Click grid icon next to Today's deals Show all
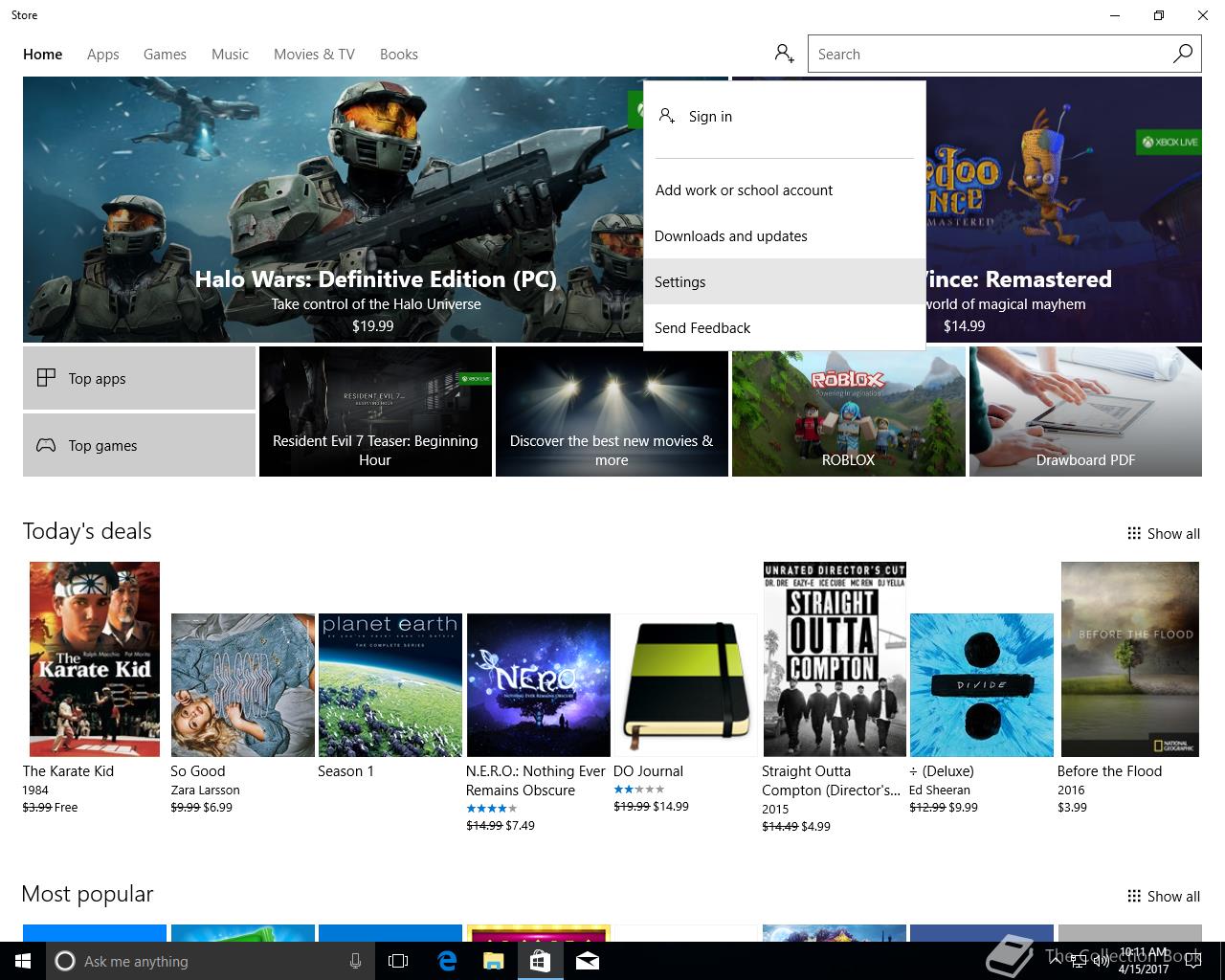 point(1134,533)
